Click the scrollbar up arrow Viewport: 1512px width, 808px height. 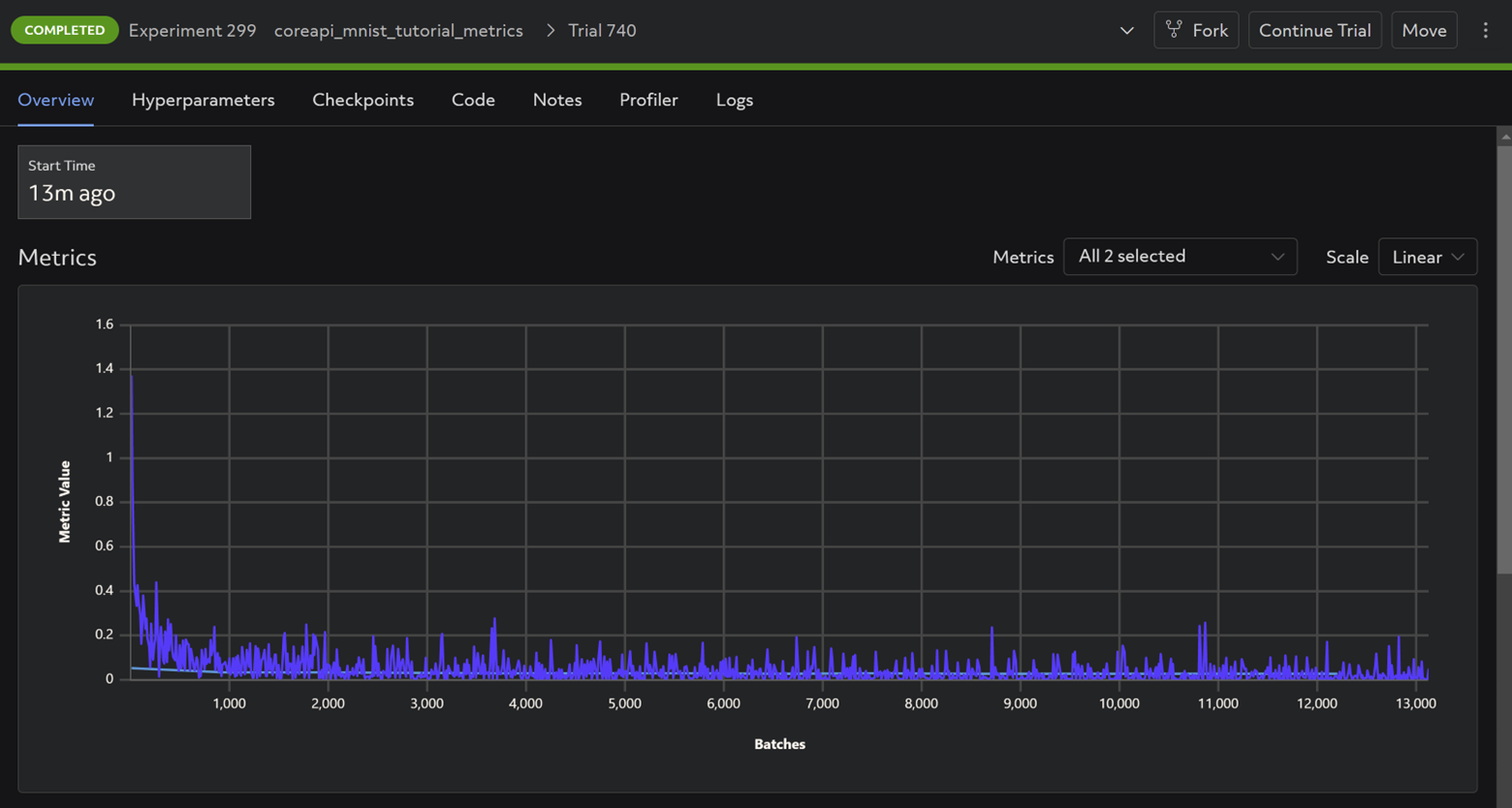point(1504,137)
